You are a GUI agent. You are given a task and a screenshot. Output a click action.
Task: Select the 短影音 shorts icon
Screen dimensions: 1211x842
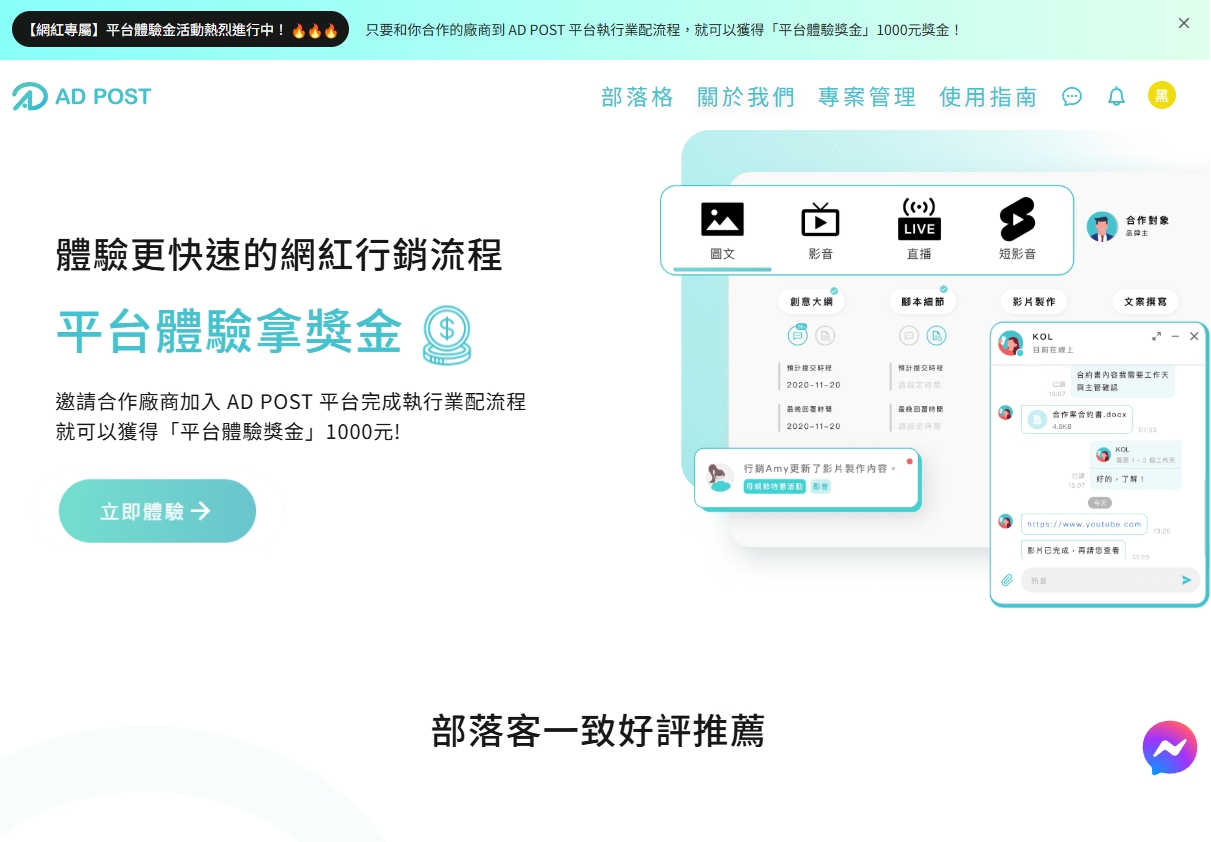click(1017, 219)
